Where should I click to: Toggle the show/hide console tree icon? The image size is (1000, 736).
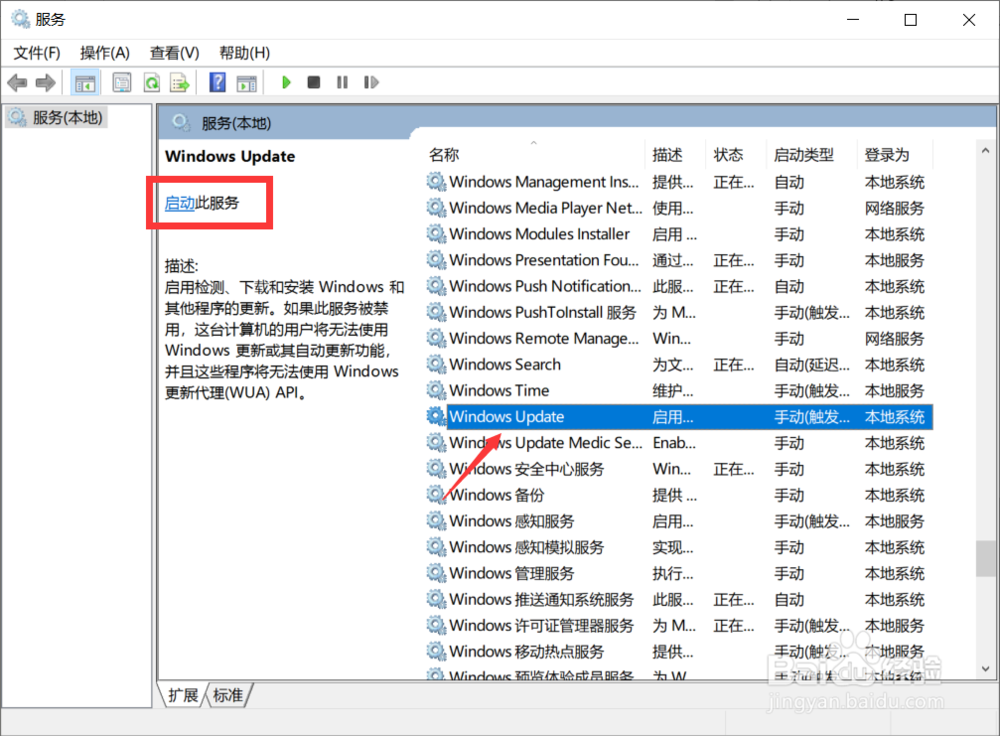(x=84, y=82)
